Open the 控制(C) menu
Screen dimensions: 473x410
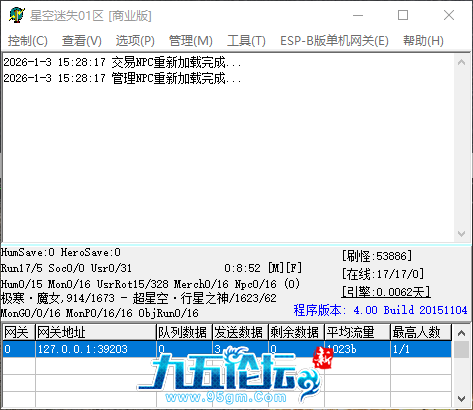point(28,41)
